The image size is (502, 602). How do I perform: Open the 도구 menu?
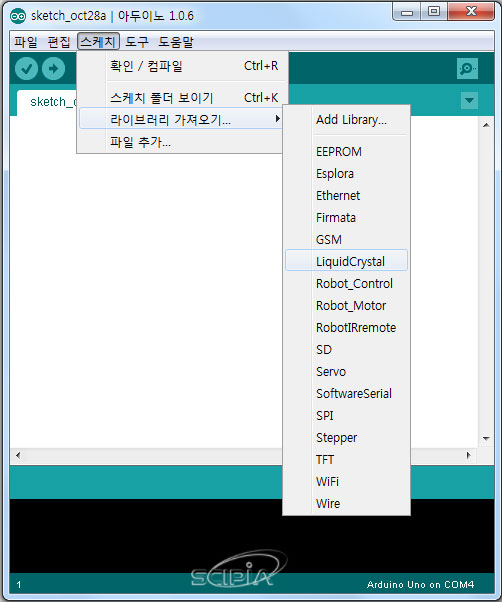(137, 41)
